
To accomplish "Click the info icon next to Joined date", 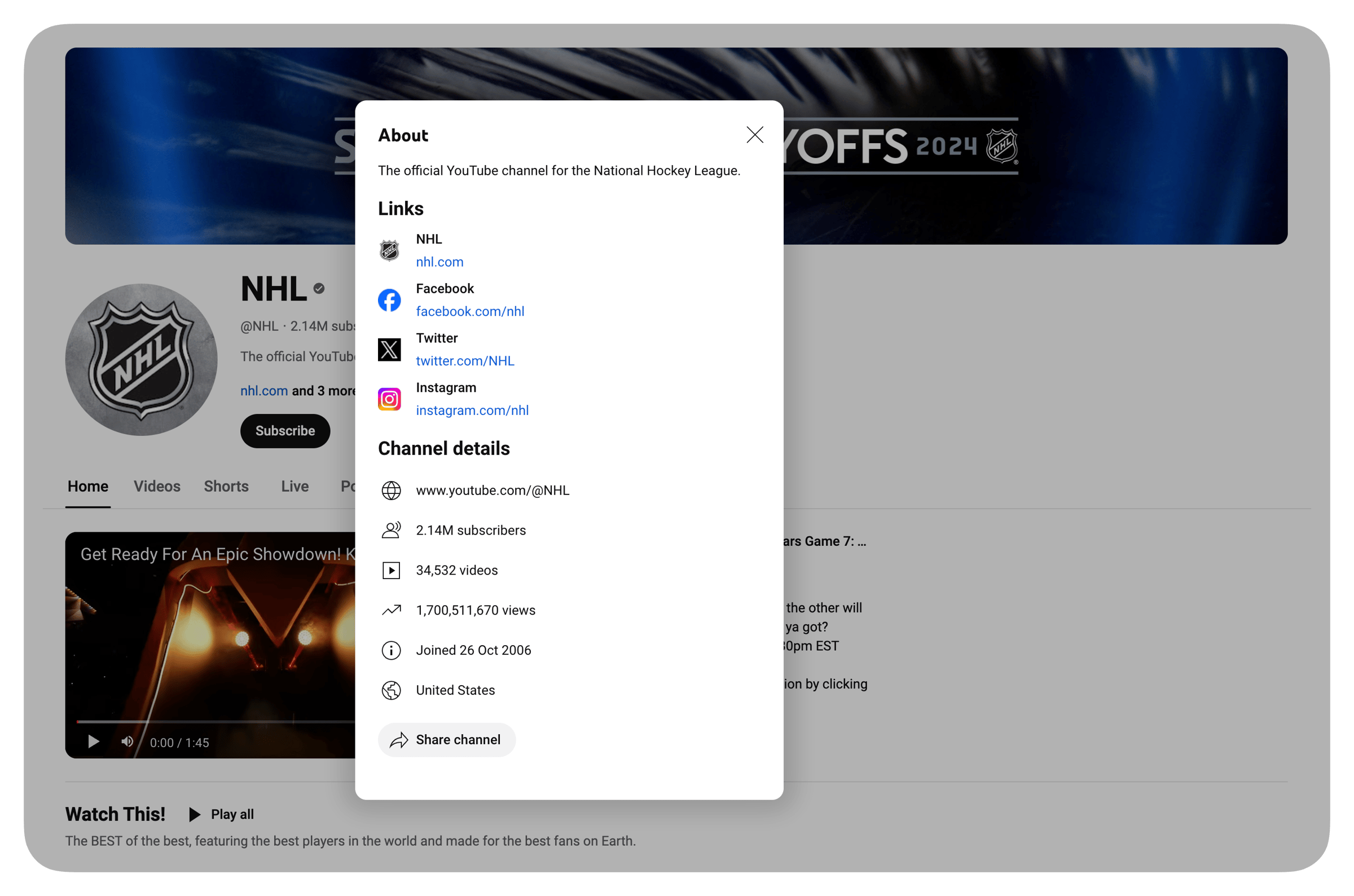I will pyautogui.click(x=391, y=650).
